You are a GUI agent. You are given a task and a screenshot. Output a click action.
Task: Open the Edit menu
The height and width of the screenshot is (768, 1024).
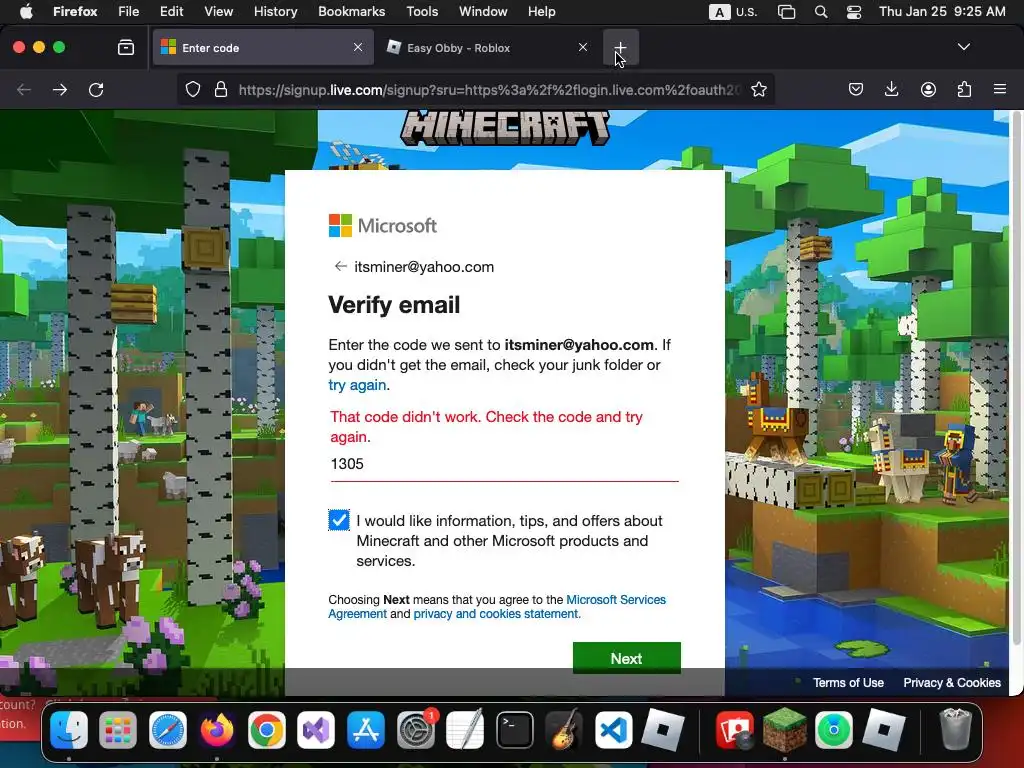click(171, 12)
